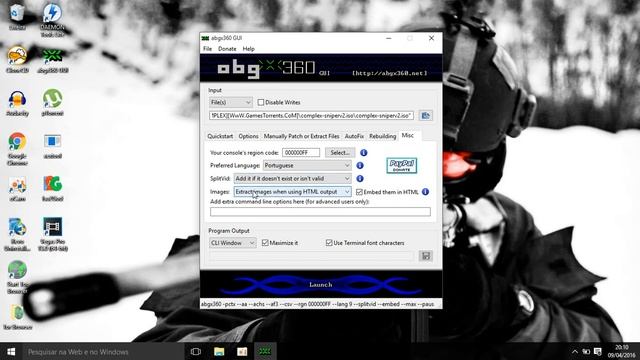The image size is (640, 360).
Task: Open the File menu
Action: [x=207, y=49]
